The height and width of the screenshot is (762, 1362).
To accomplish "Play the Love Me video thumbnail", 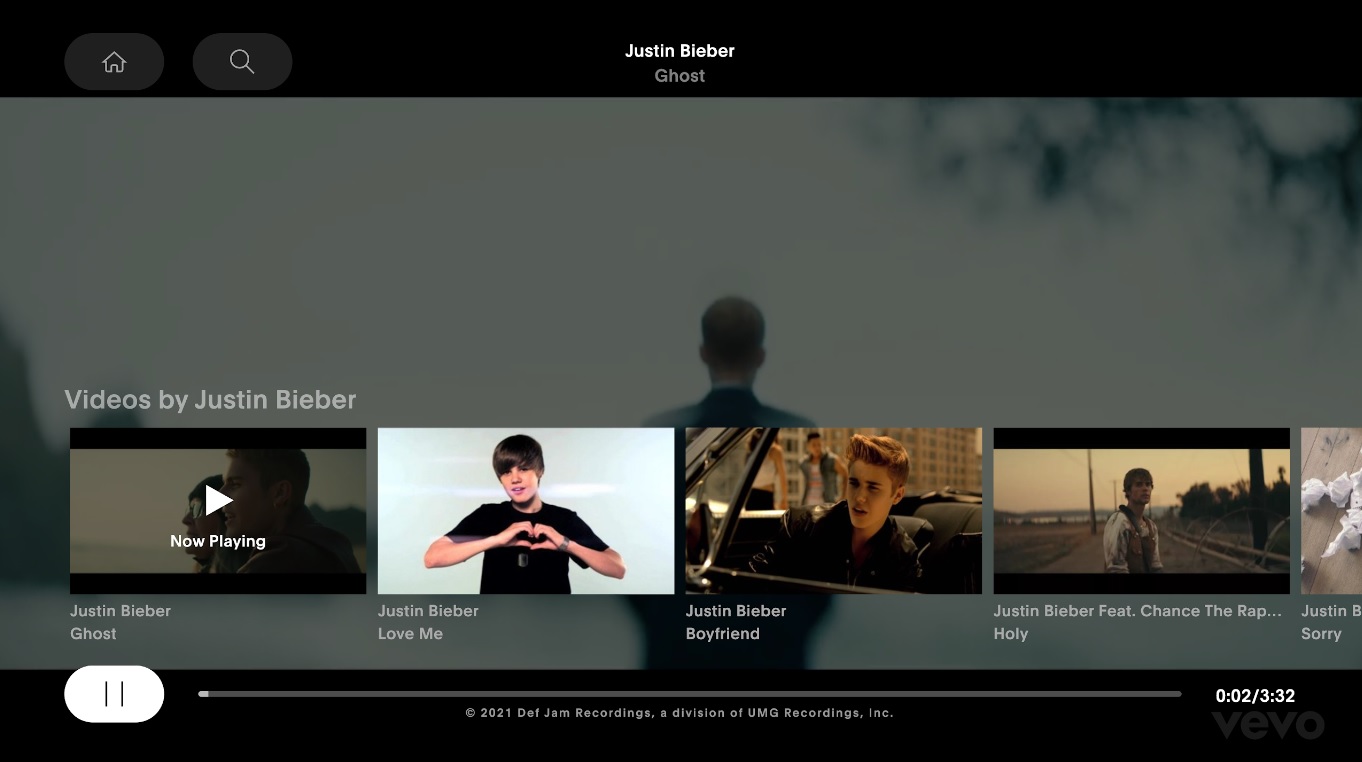I will 526,511.
